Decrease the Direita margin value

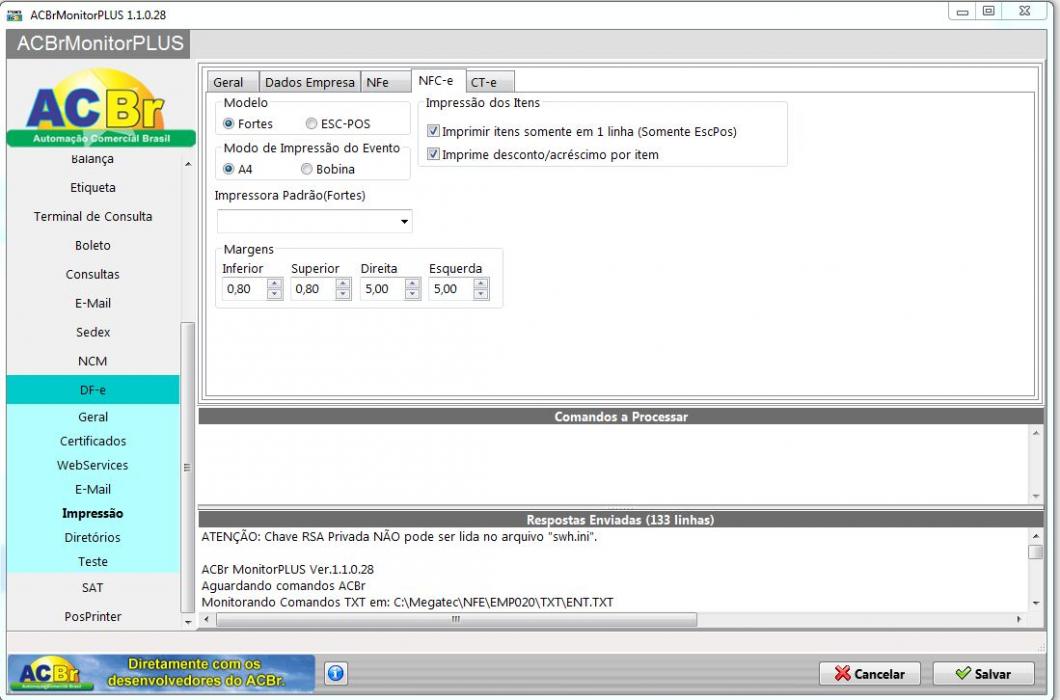412,294
